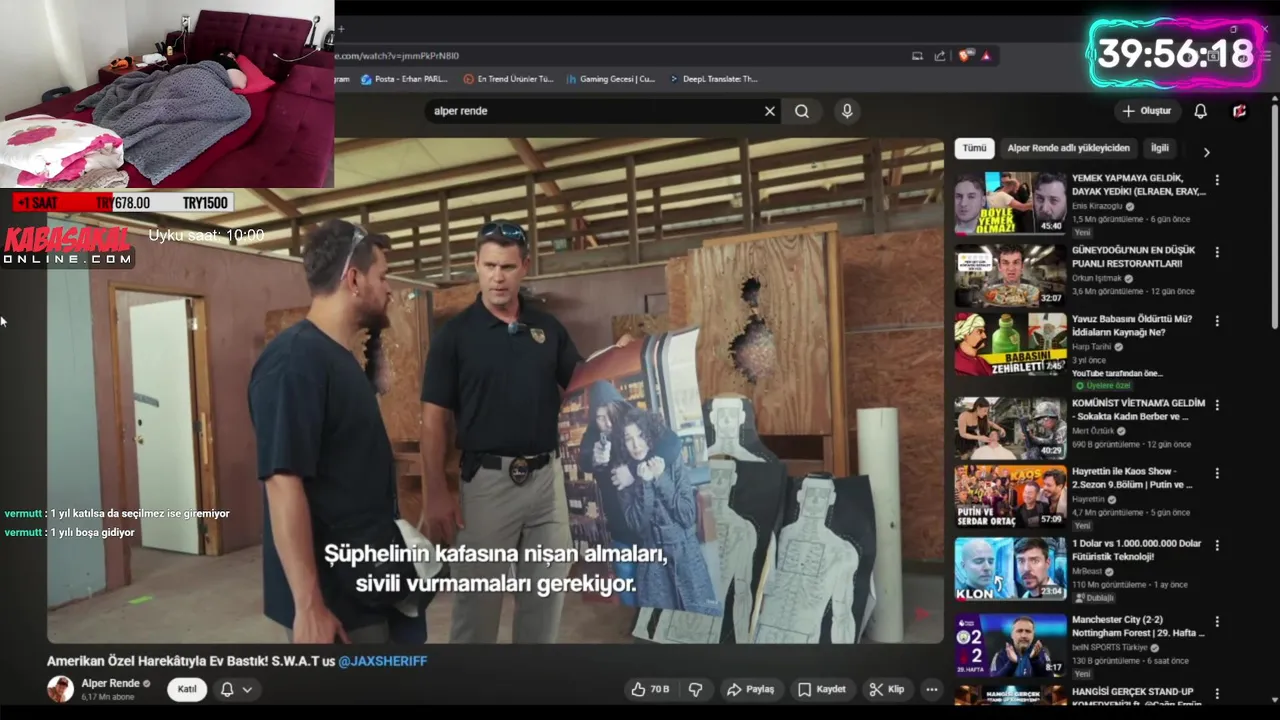Click Enis Kirazoglu channel name
This screenshot has height=720, width=1280.
1097,207
